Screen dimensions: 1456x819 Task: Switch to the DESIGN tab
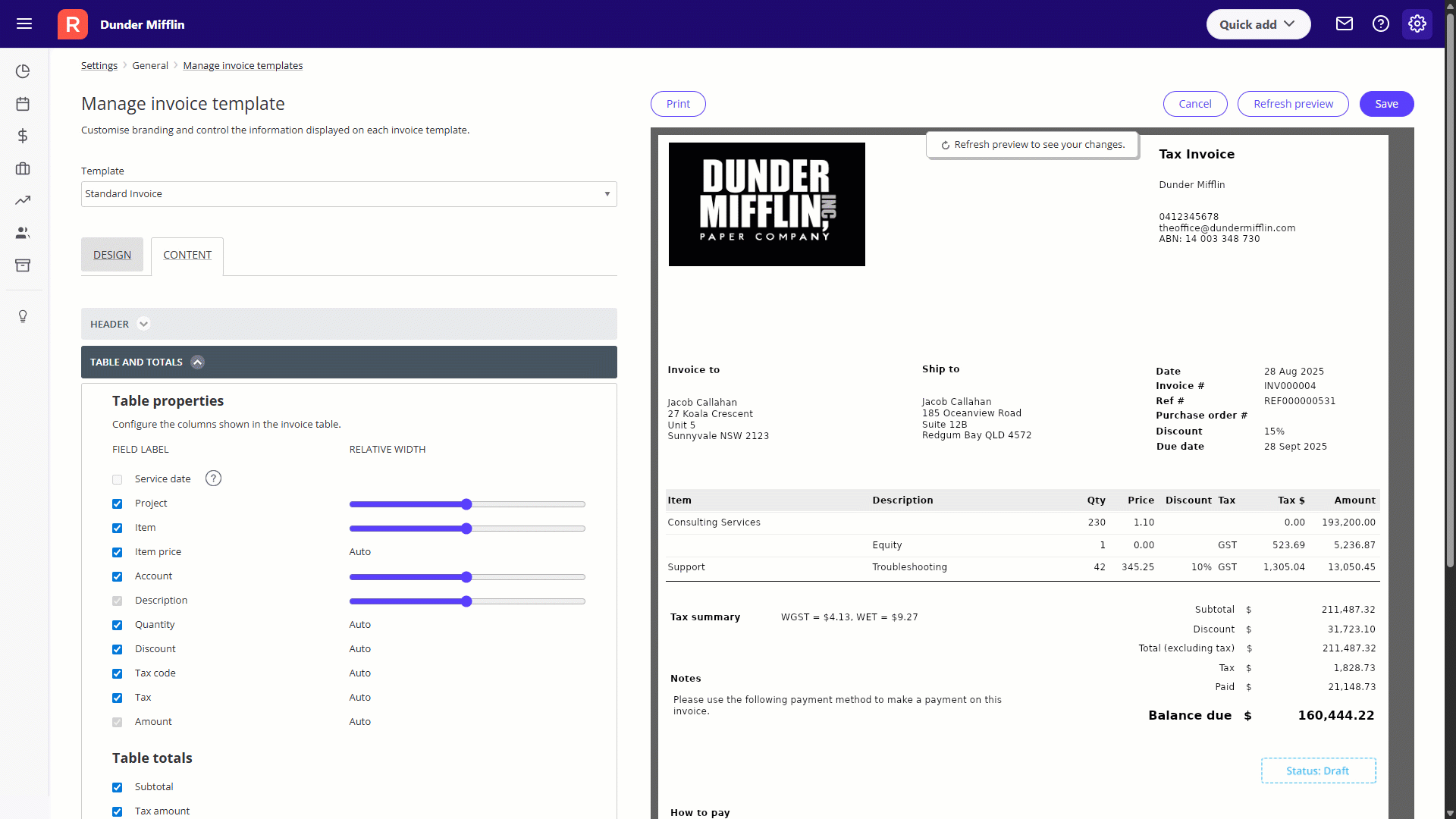[x=112, y=255]
